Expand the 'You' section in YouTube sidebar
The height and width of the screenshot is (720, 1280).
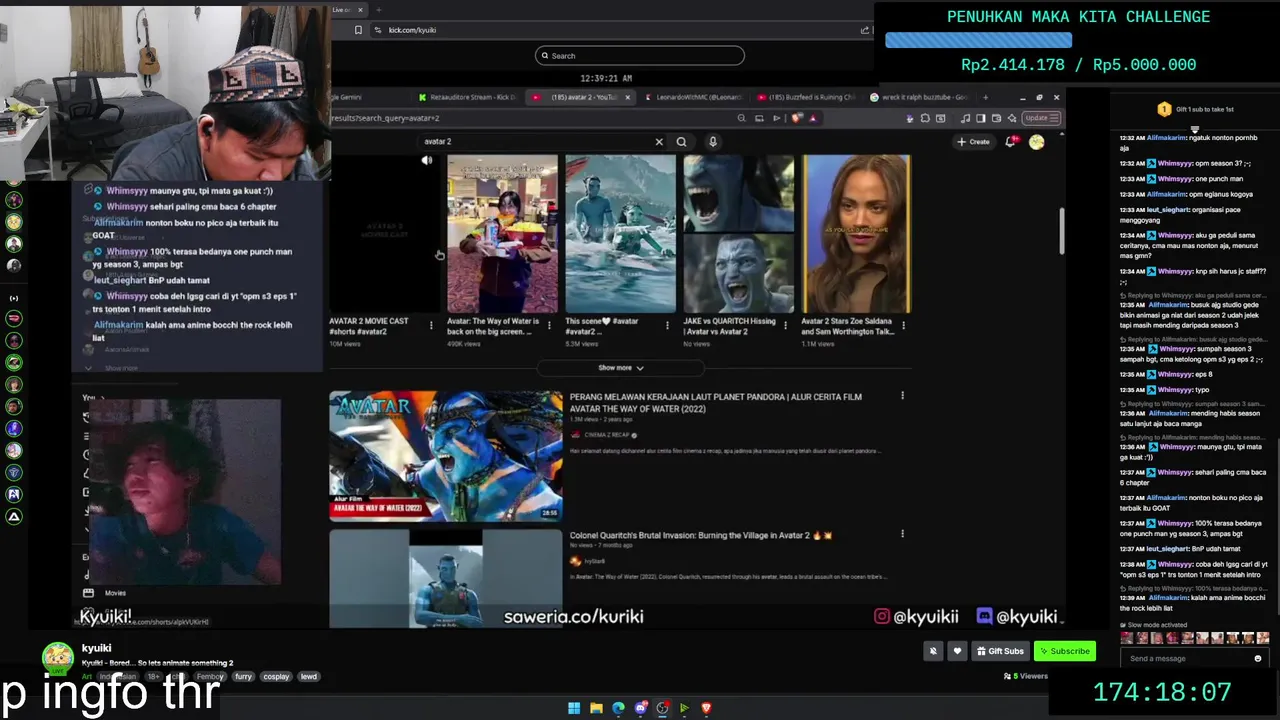click(x=93, y=398)
